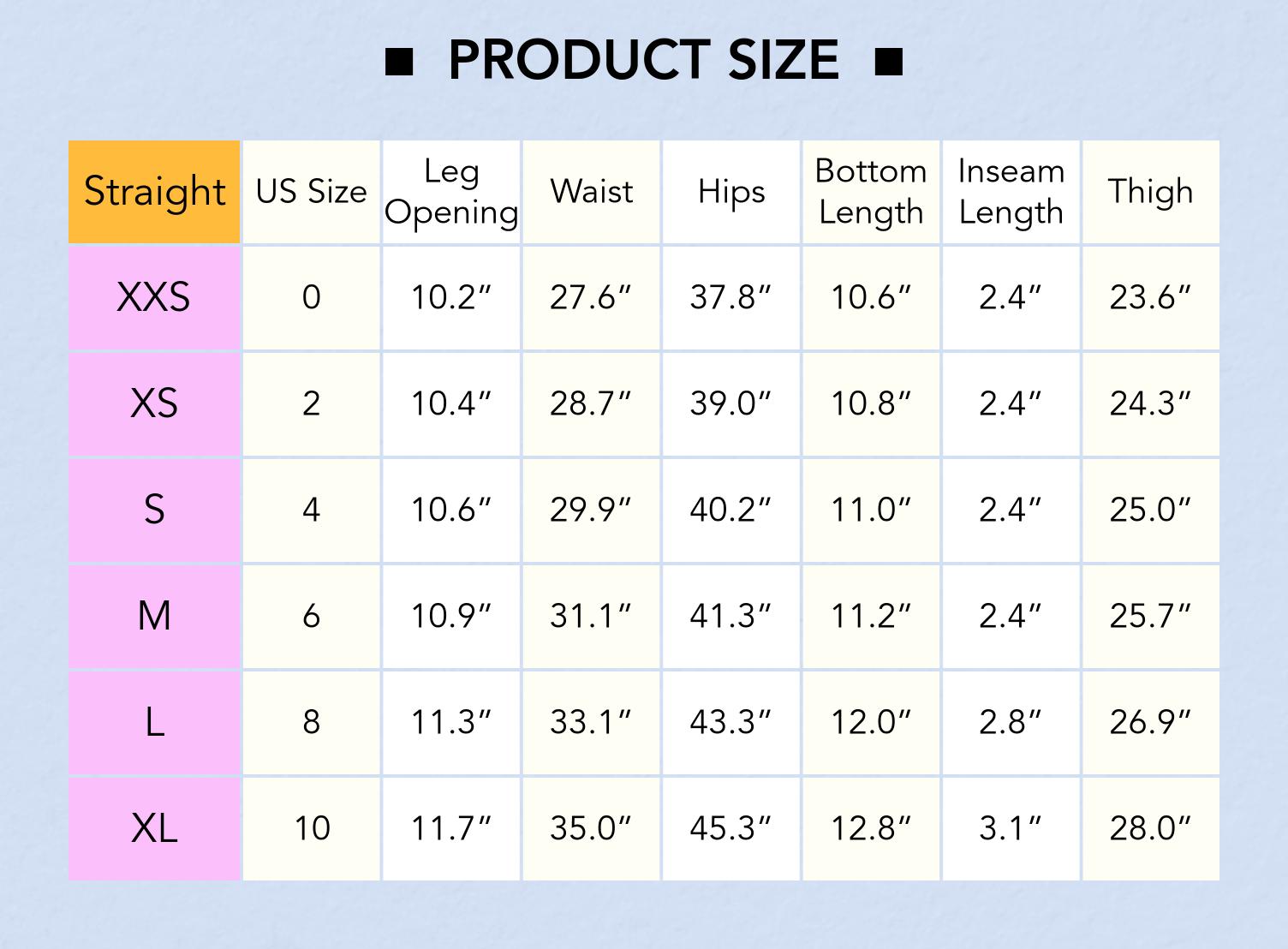This screenshot has width=1288, height=949.
Task: Click the 28.0″ thigh value for XL
Action: point(1150,828)
